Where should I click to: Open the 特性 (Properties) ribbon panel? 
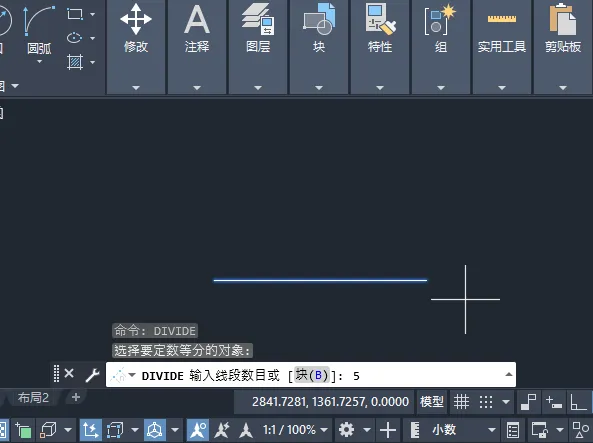tap(380, 47)
